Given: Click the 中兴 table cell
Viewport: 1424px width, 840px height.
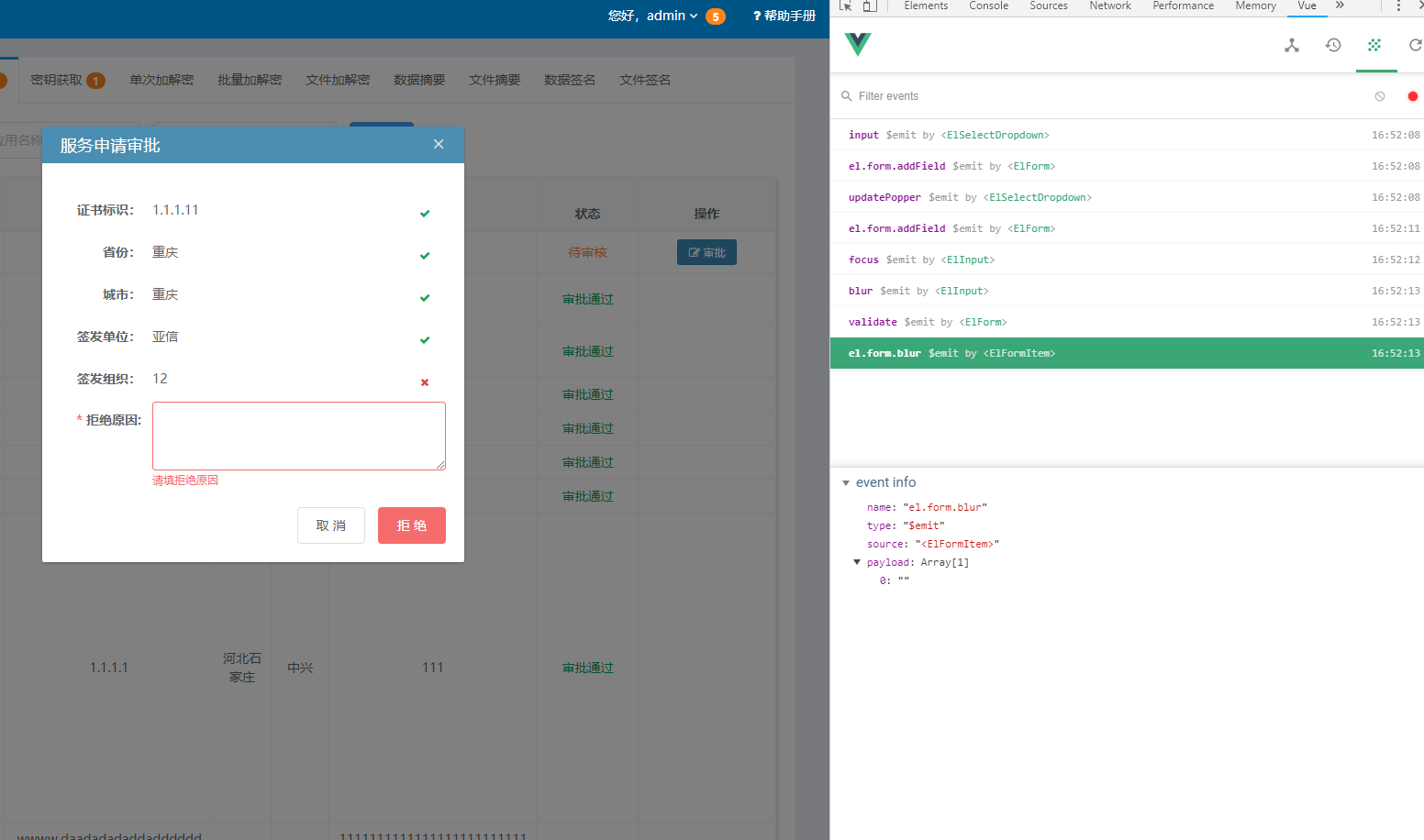Looking at the screenshot, I should [300, 668].
